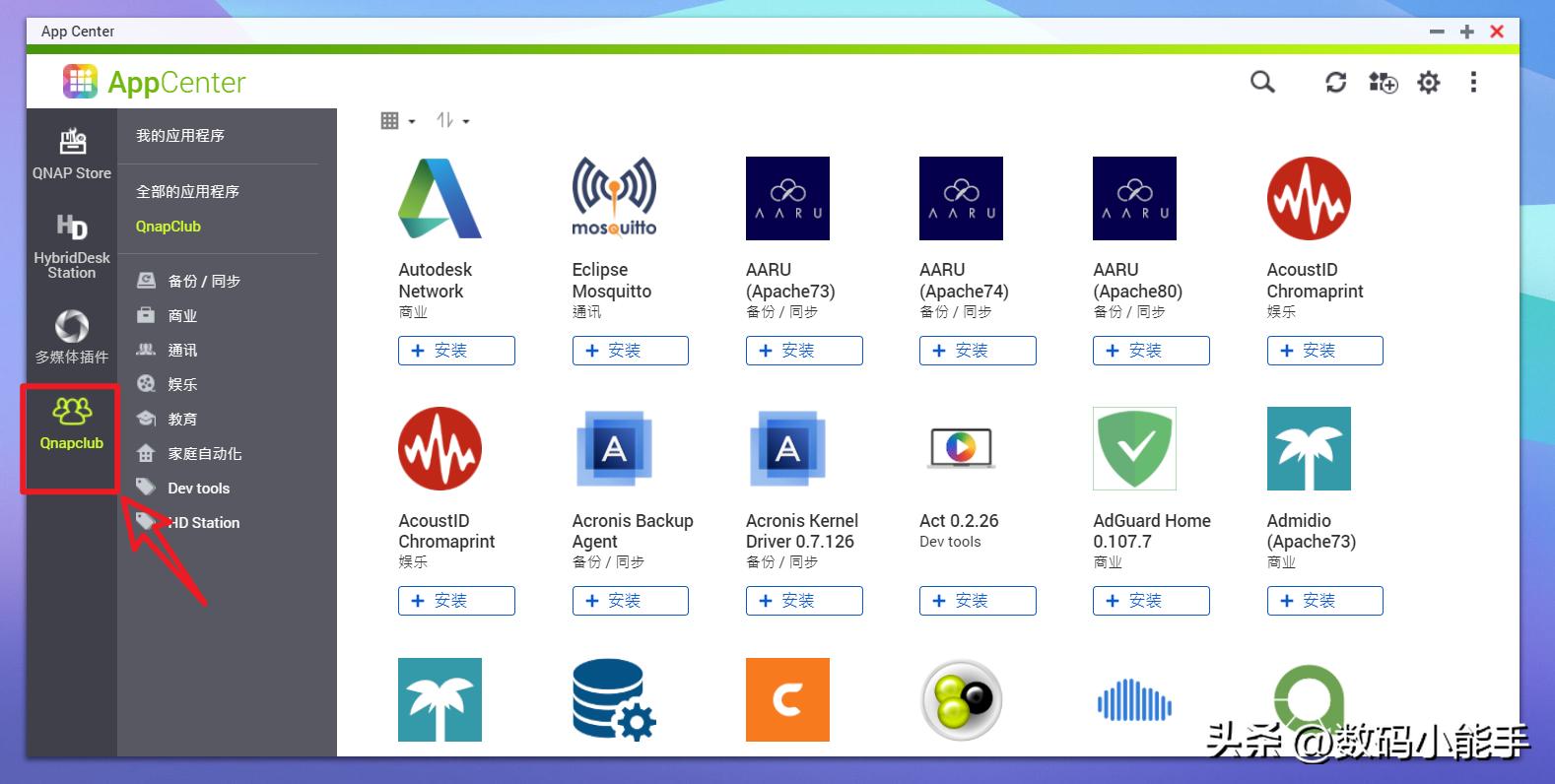Install AdGuard Home 0.107.7 via 安装 button
The image size is (1555, 784).
(x=1151, y=601)
